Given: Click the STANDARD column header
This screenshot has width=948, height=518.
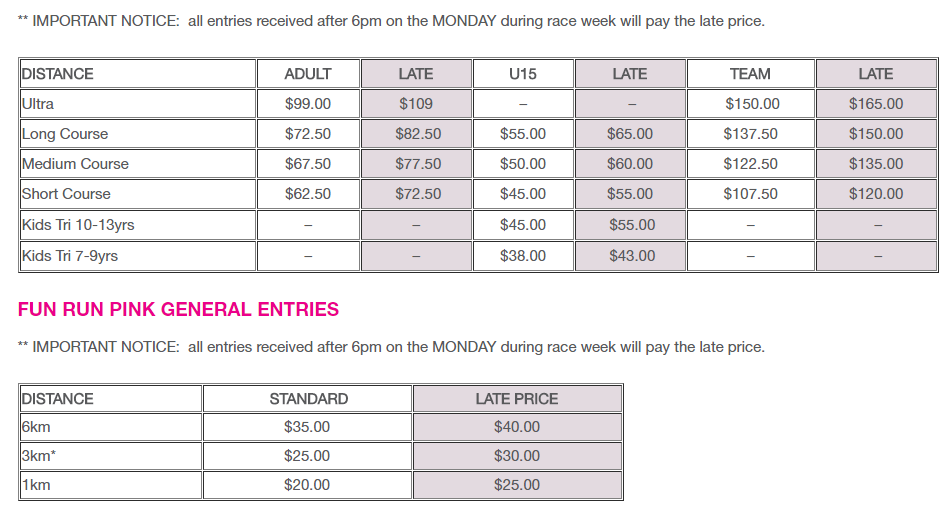Looking at the screenshot, I should coord(308,399).
